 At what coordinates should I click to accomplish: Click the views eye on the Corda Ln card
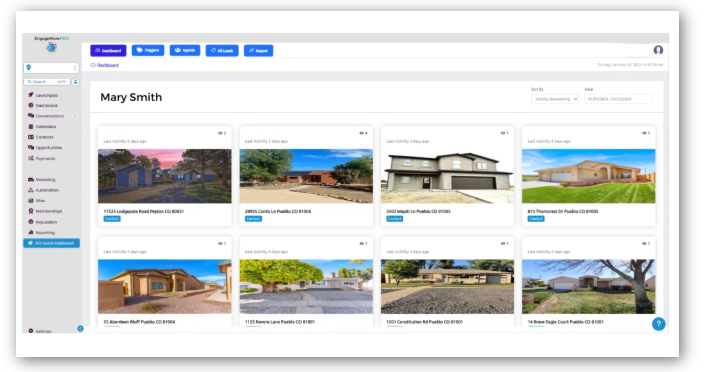[361, 133]
